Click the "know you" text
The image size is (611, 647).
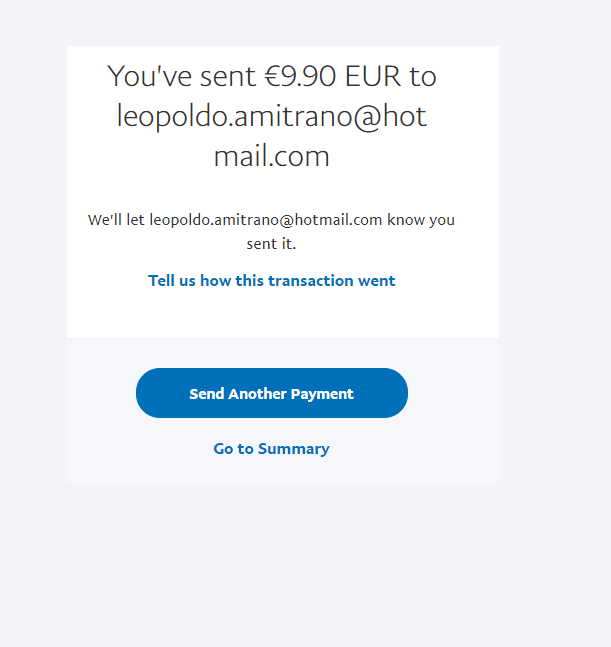pyautogui.click(x=421, y=220)
